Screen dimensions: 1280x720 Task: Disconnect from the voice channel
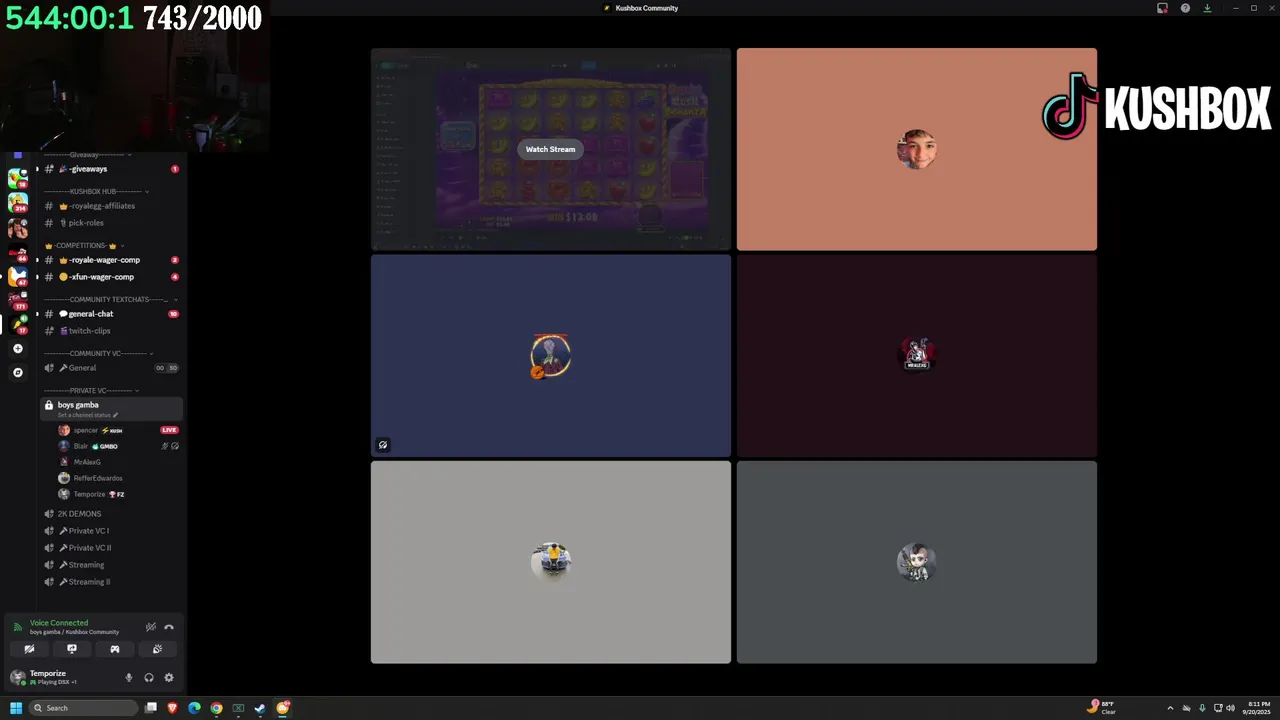tap(169, 627)
